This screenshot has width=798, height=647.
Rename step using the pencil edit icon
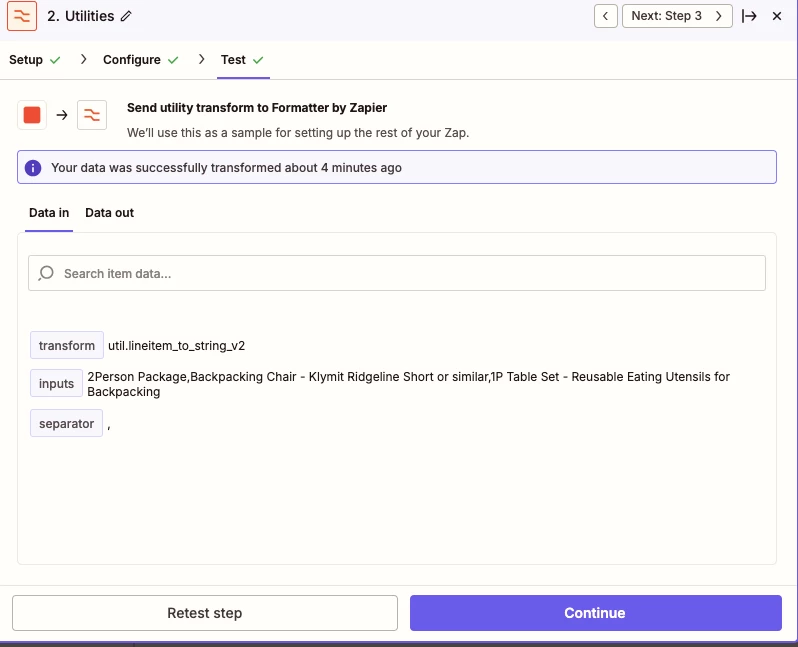pos(126,16)
